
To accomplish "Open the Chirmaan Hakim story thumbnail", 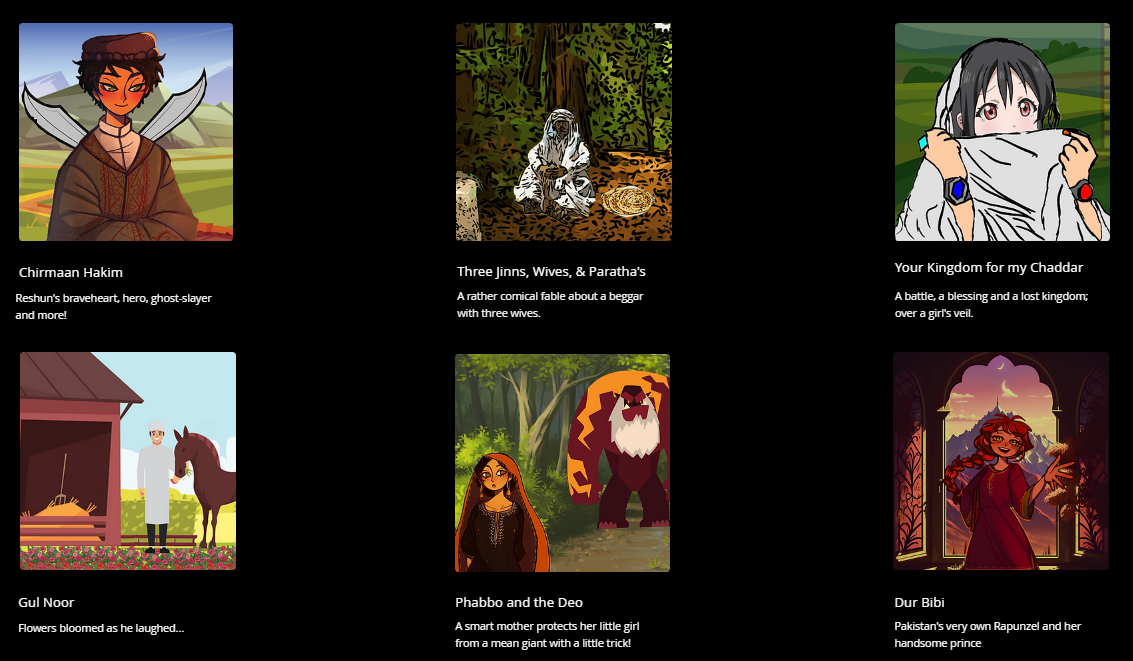I will coord(126,131).
